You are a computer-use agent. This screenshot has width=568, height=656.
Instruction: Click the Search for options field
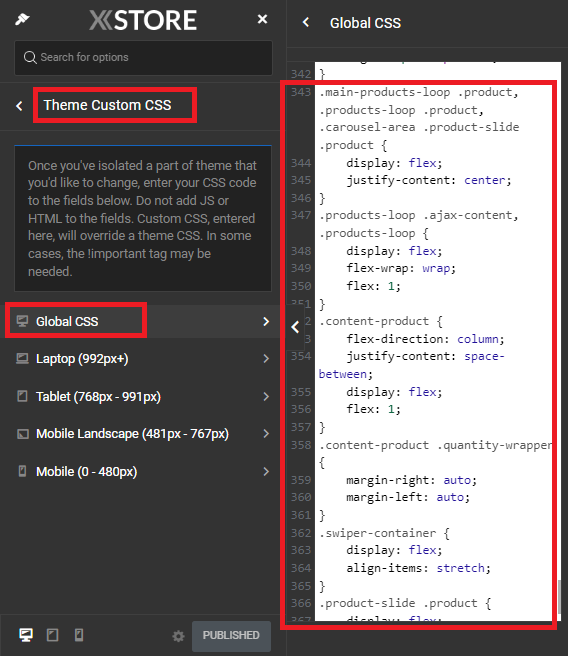(143, 57)
